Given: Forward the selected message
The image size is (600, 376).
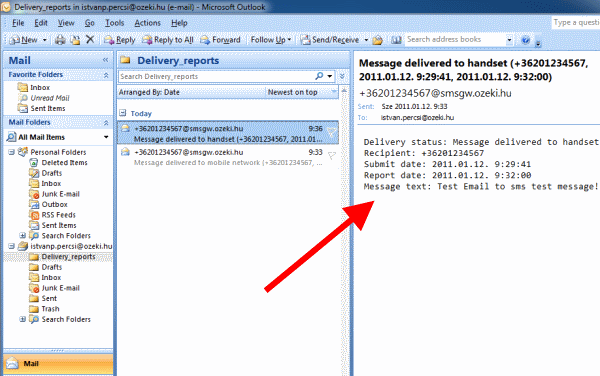Looking at the screenshot, I should coord(220,40).
